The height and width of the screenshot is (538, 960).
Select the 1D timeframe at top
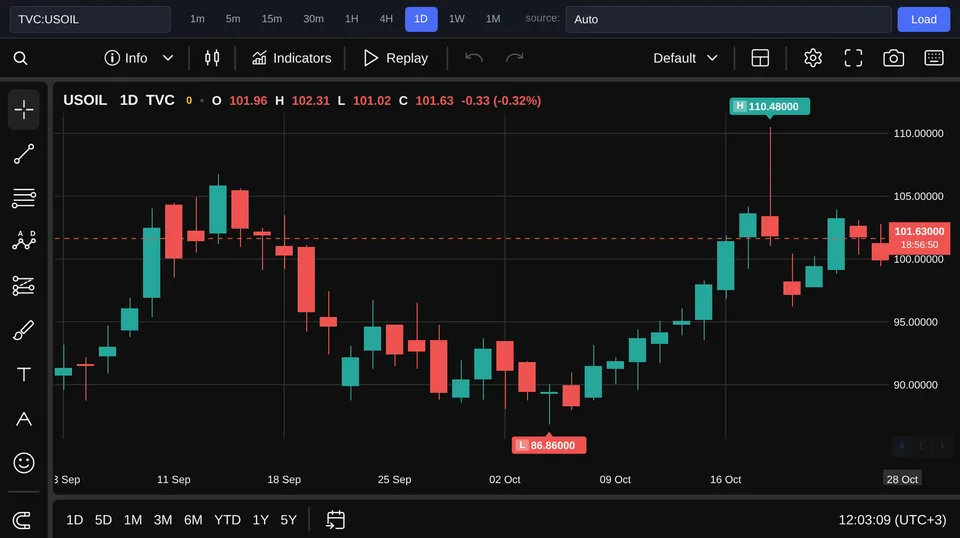tap(421, 19)
